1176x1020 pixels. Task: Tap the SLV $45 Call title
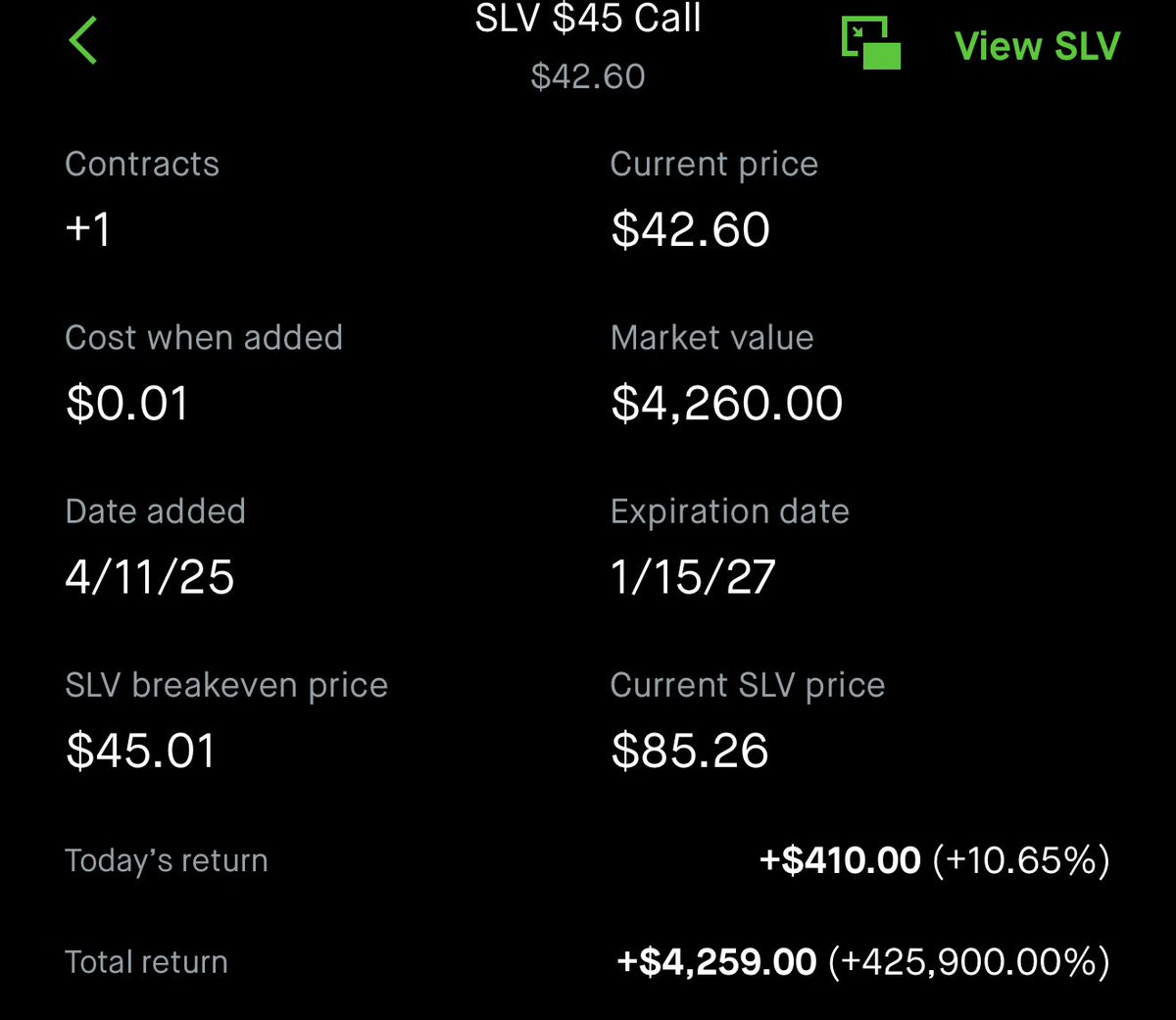pyautogui.click(x=588, y=18)
